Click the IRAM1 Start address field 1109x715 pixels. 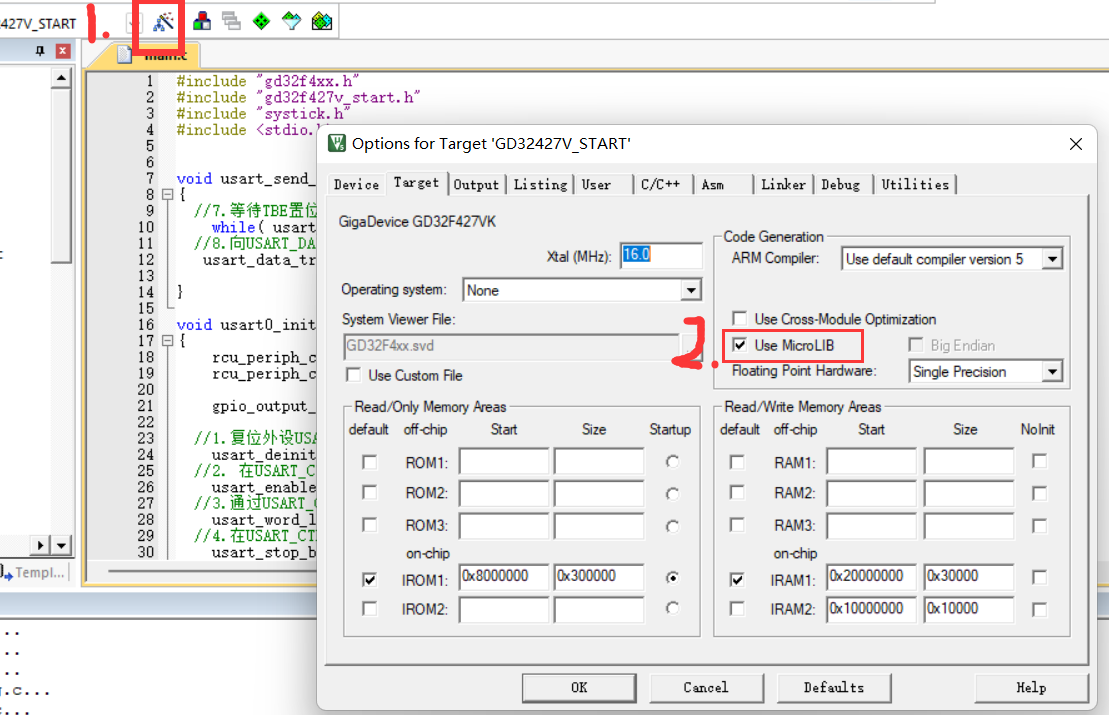coord(871,577)
